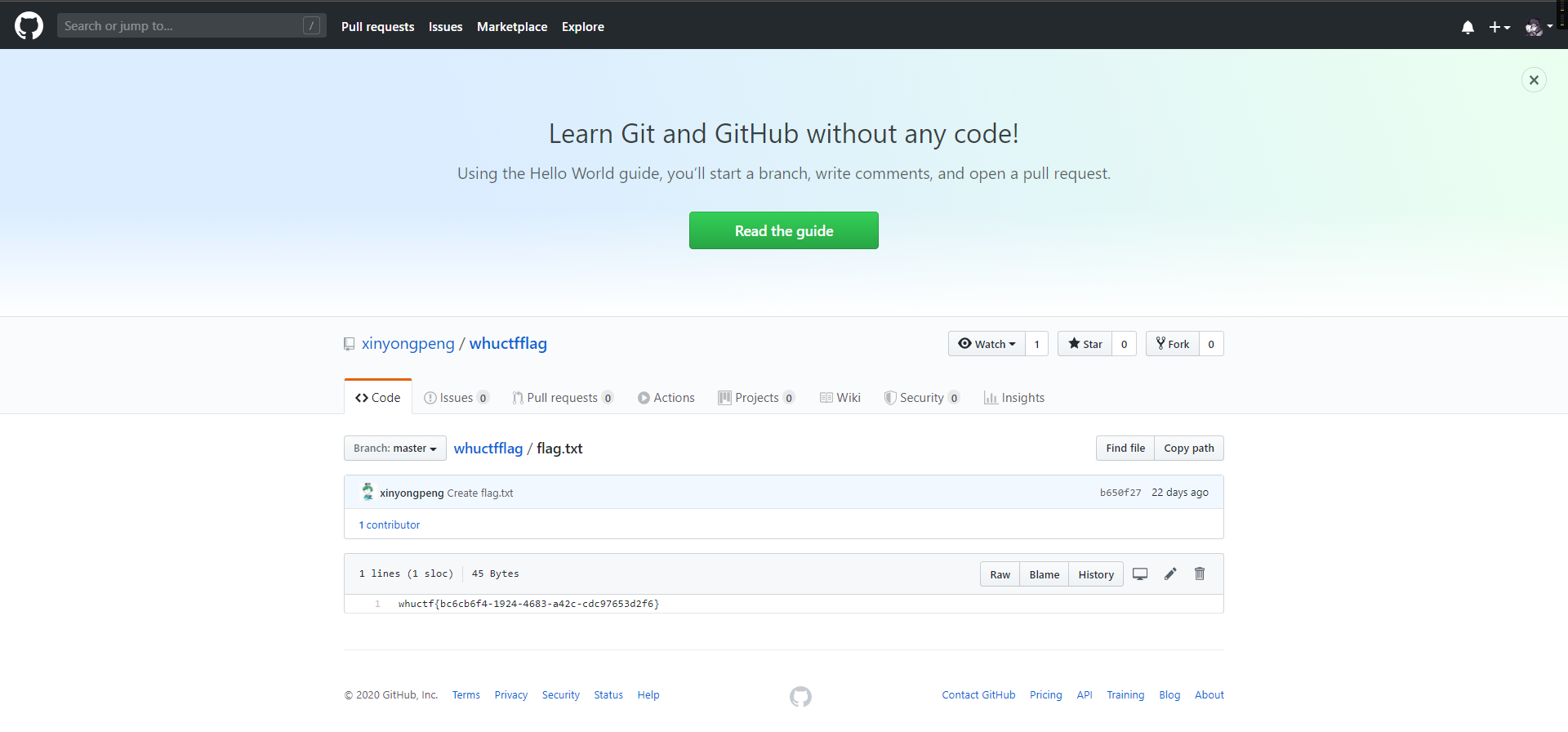Go to Explore

(583, 27)
